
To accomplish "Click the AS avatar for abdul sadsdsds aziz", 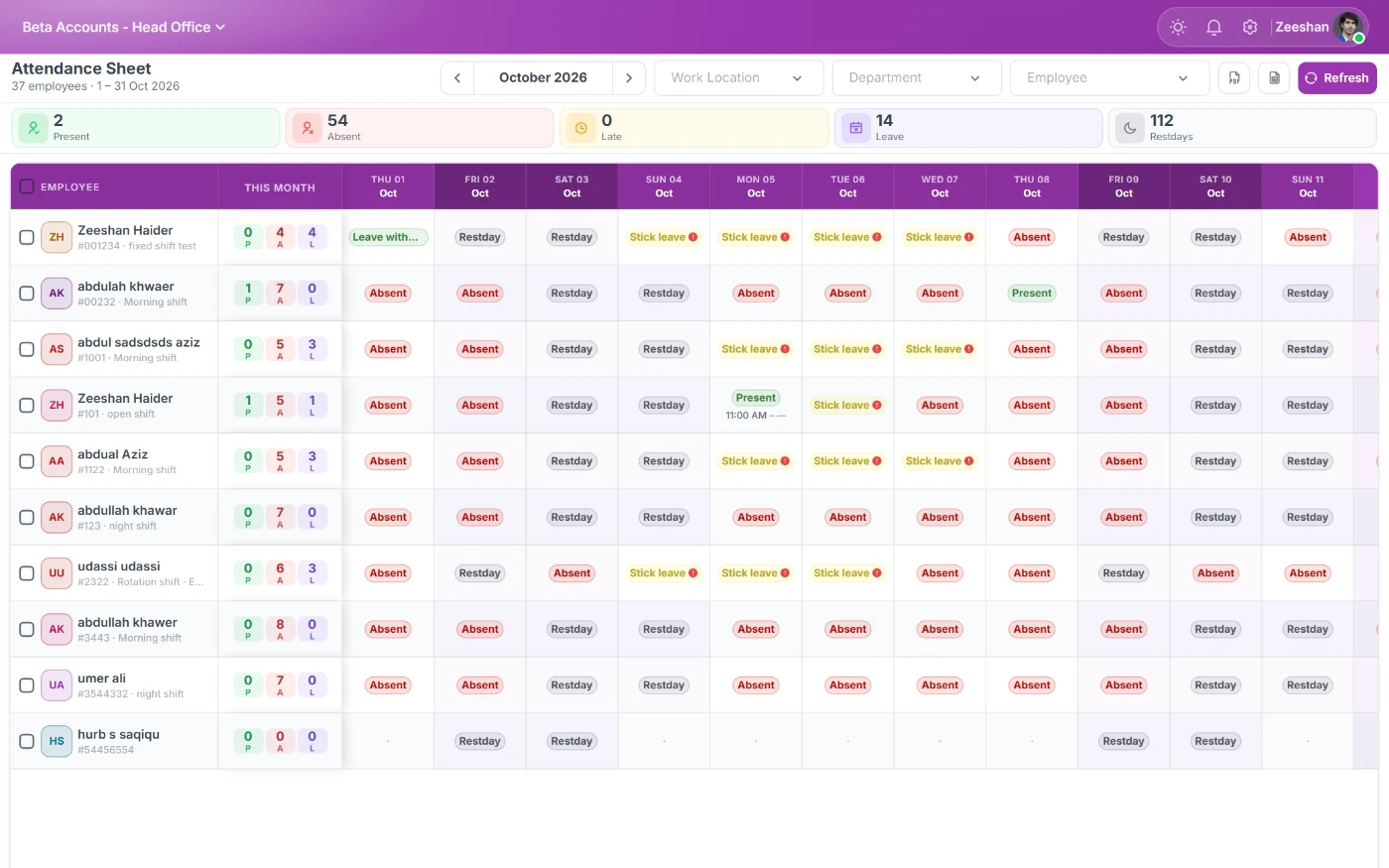I will coord(57,349).
